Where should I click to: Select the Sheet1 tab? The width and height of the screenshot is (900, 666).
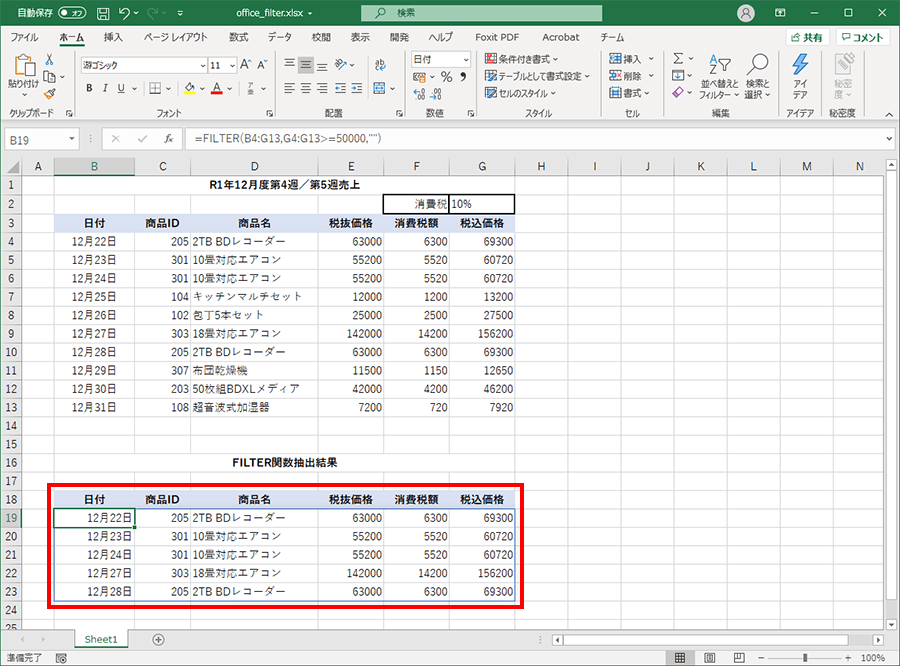point(101,639)
